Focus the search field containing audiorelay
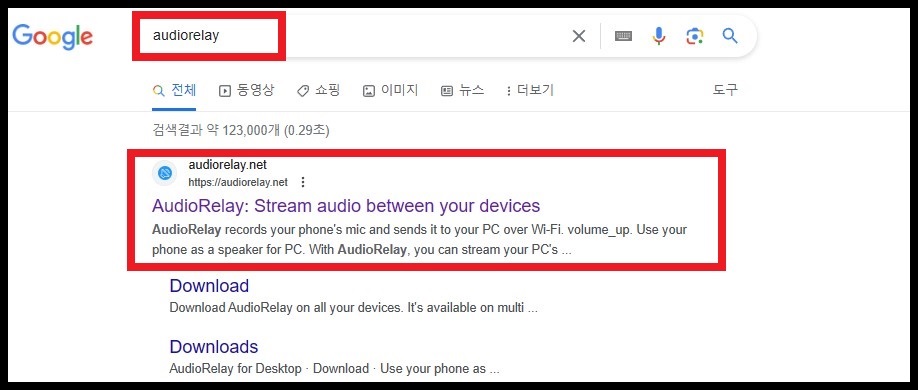Viewport: 918px width, 390px height. click(x=351, y=36)
